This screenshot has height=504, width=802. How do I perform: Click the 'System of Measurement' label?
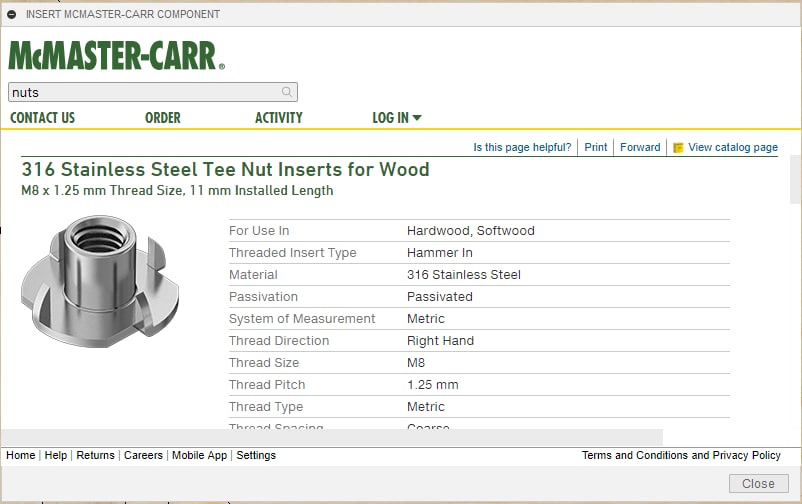(302, 319)
